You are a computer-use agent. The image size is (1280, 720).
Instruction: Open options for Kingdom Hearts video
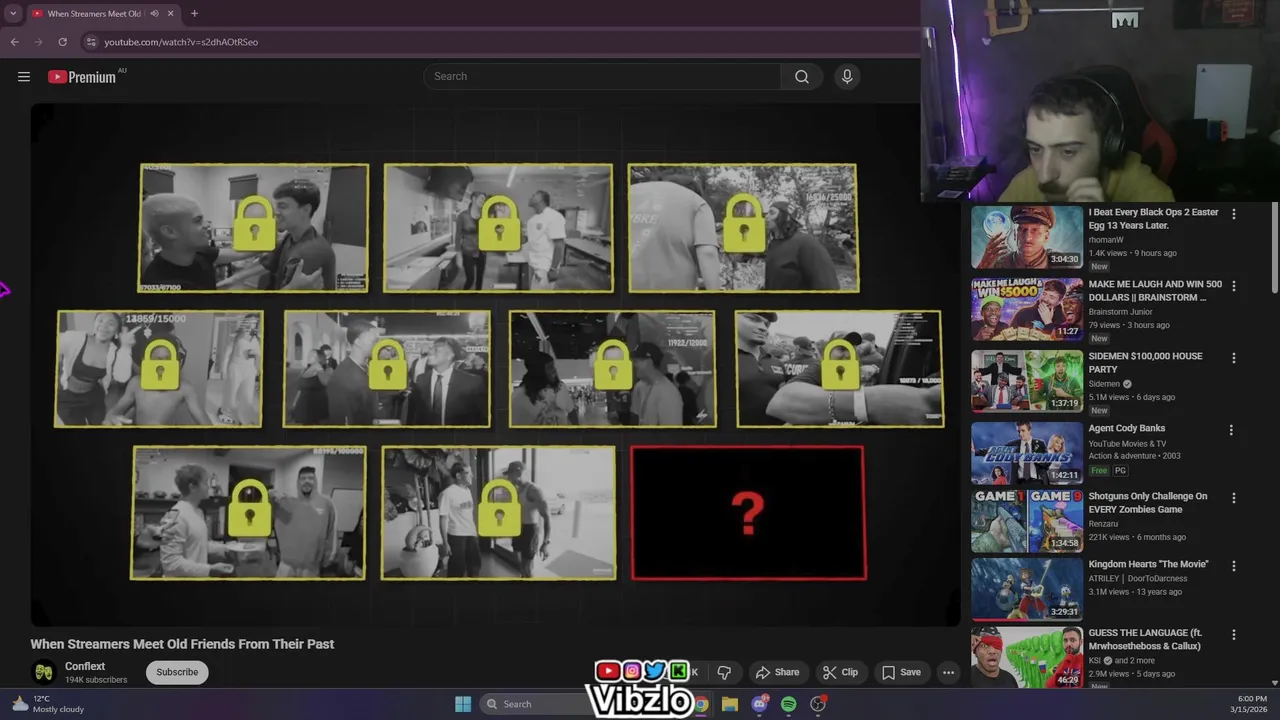(x=1233, y=566)
